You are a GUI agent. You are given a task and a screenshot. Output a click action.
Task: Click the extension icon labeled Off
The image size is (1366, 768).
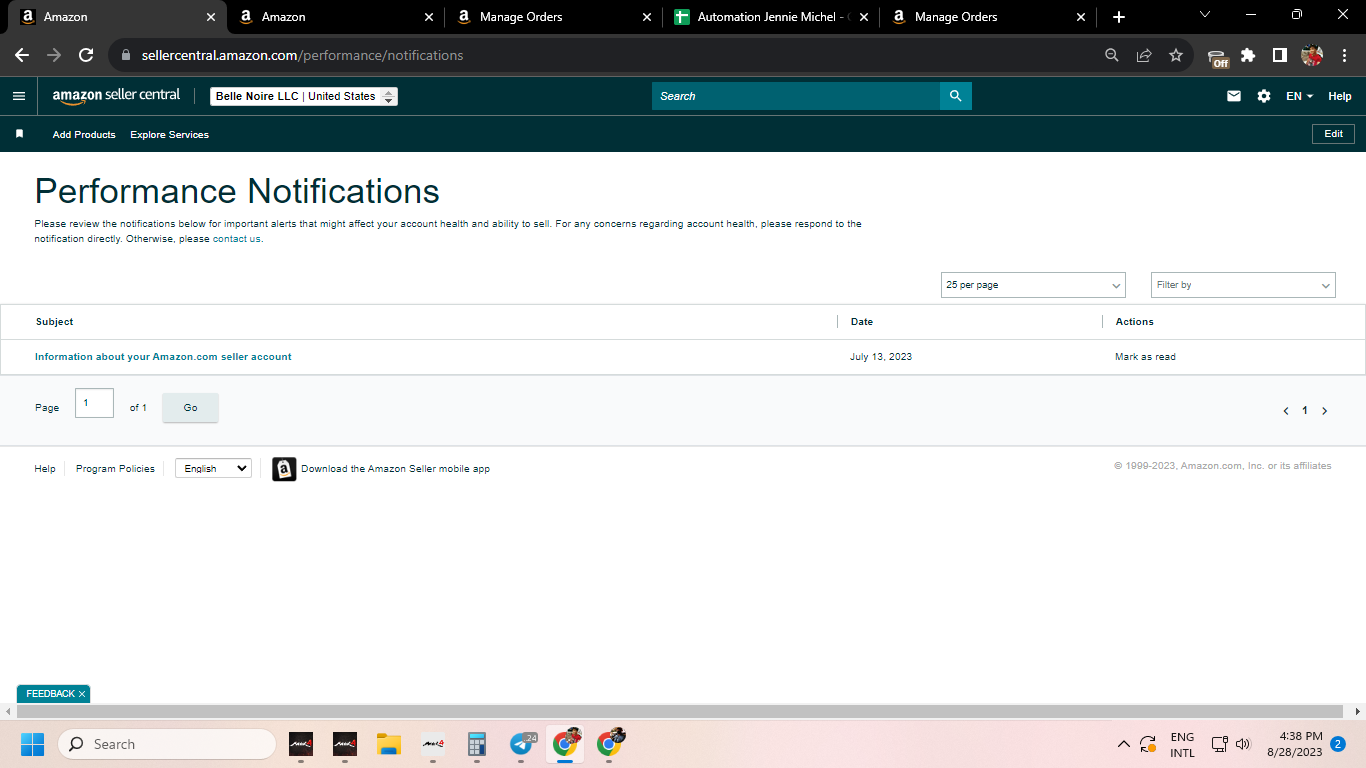click(x=1217, y=56)
